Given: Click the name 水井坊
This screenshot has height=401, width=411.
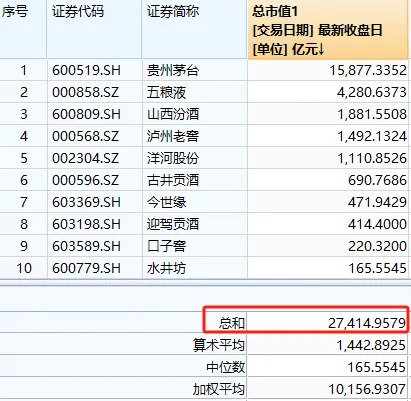Looking at the screenshot, I should coord(166,268).
